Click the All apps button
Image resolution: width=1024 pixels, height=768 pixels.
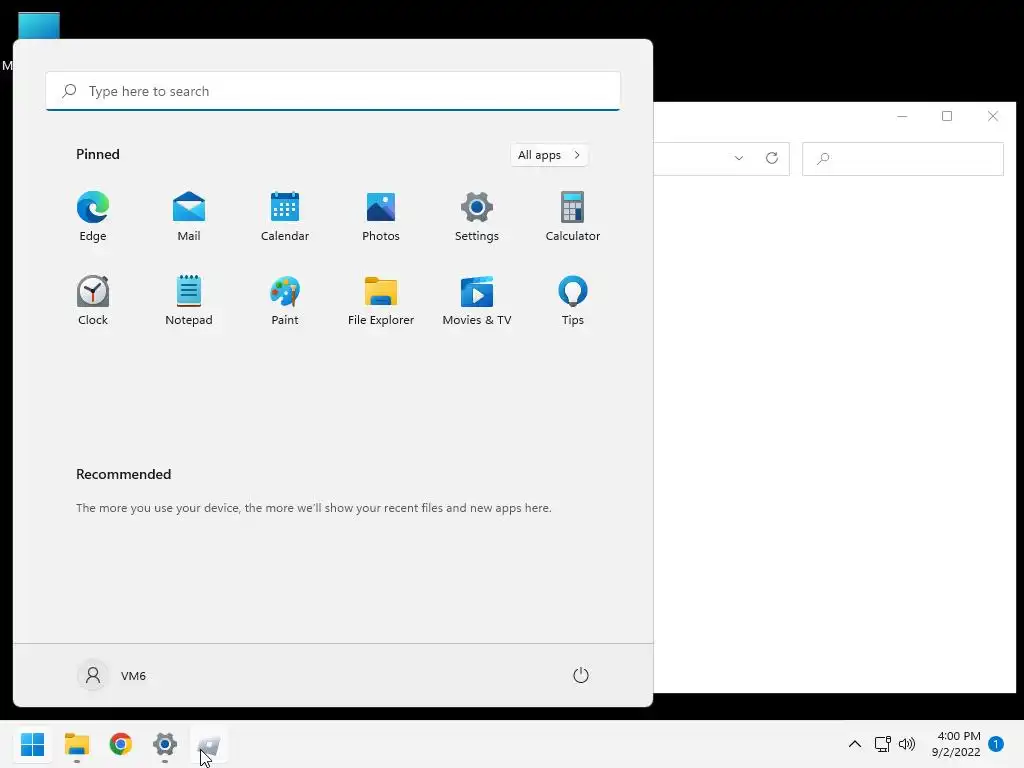(549, 155)
